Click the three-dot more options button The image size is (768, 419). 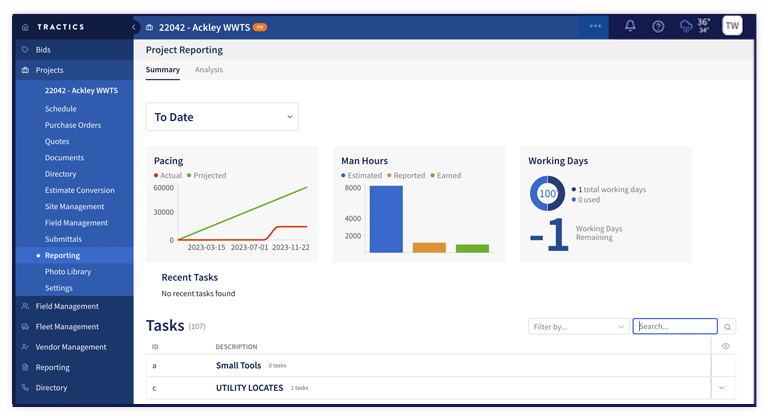pyautogui.click(x=595, y=26)
